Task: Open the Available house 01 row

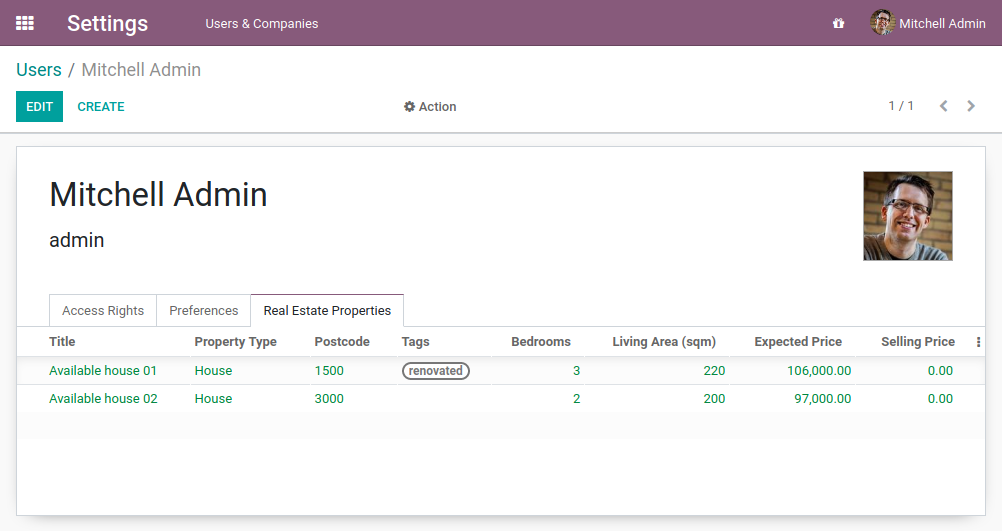Action: (103, 371)
